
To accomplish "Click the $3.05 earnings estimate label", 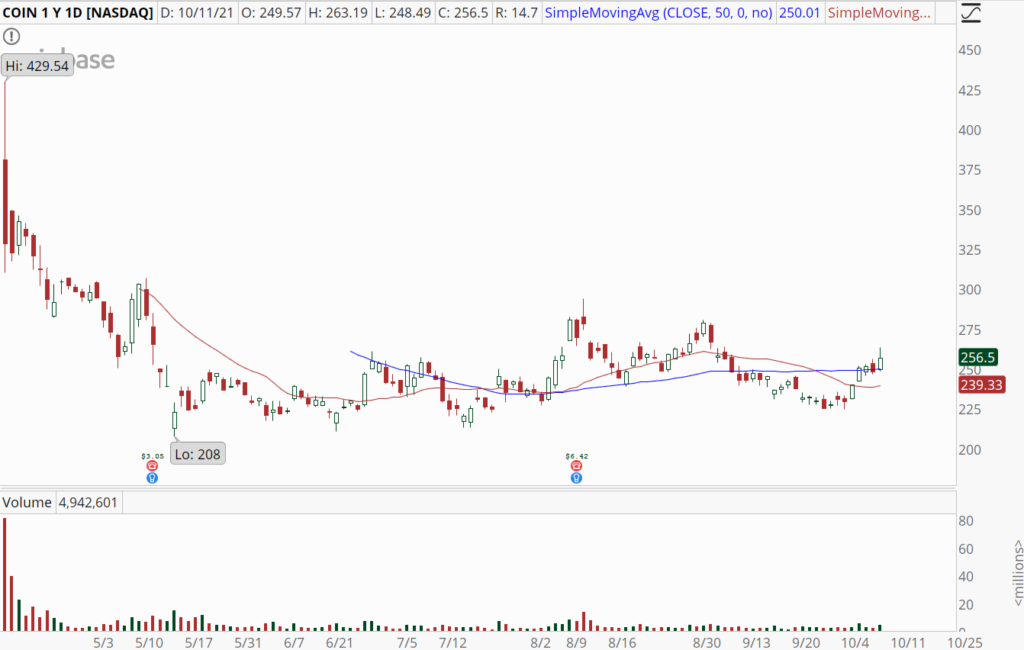I will [x=153, y=456].
